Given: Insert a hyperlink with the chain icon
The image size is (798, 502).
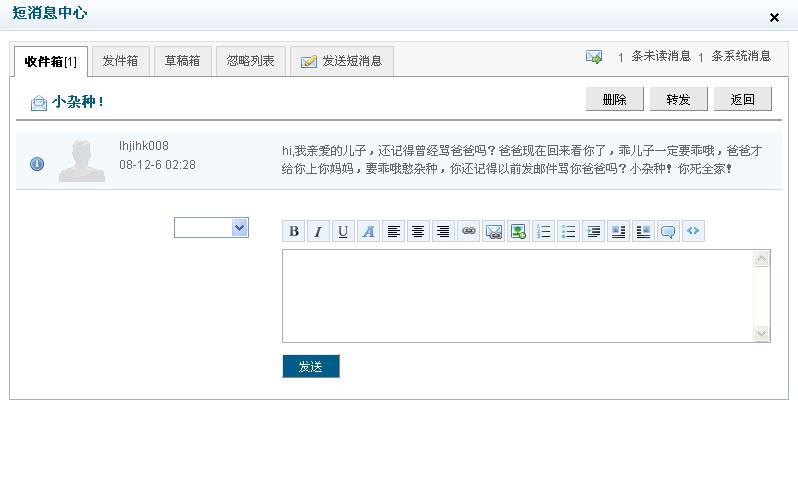Looking at the screenshot, I should click(x=469, y=232).
